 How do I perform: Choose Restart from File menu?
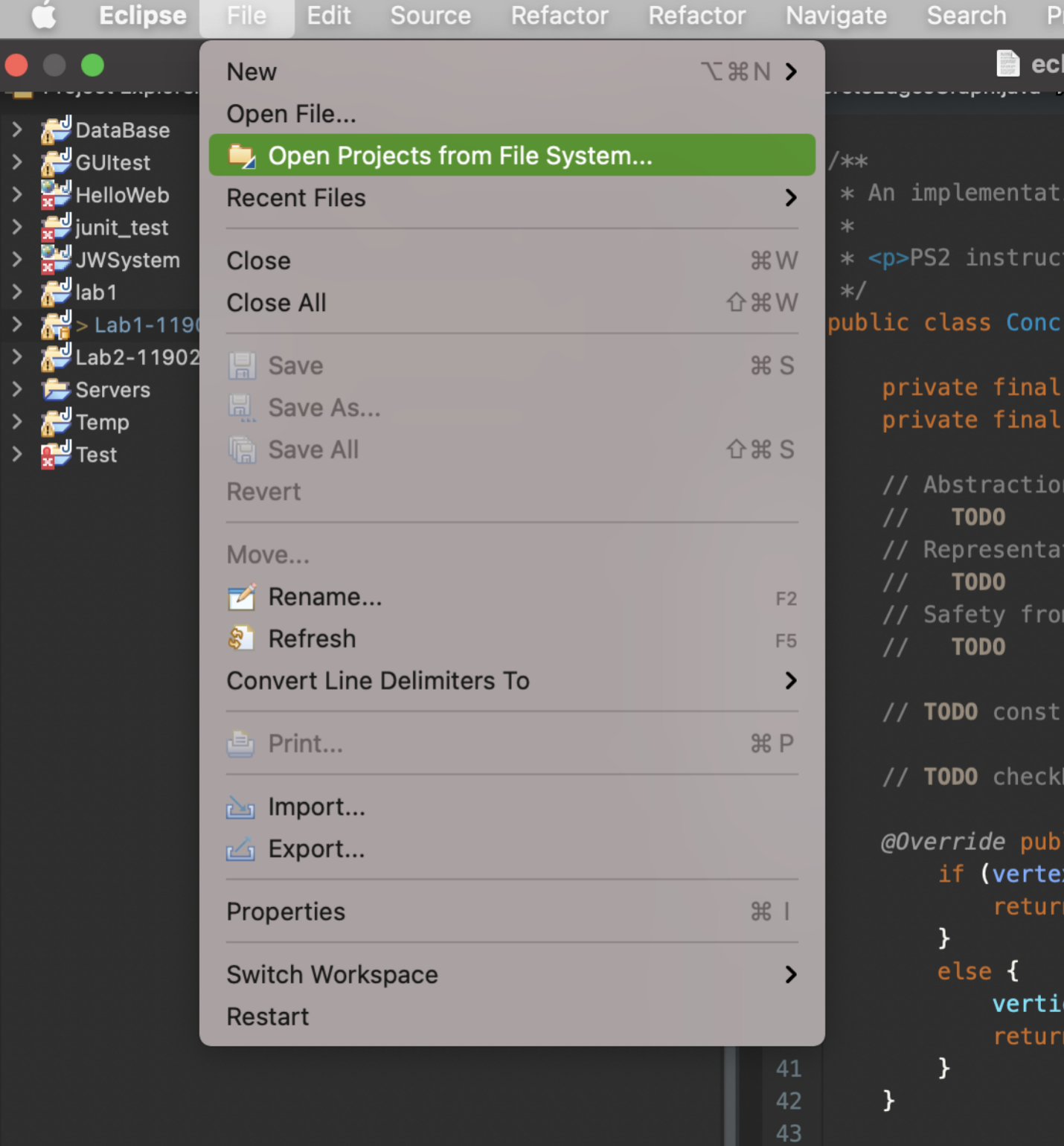point(512,1017)
